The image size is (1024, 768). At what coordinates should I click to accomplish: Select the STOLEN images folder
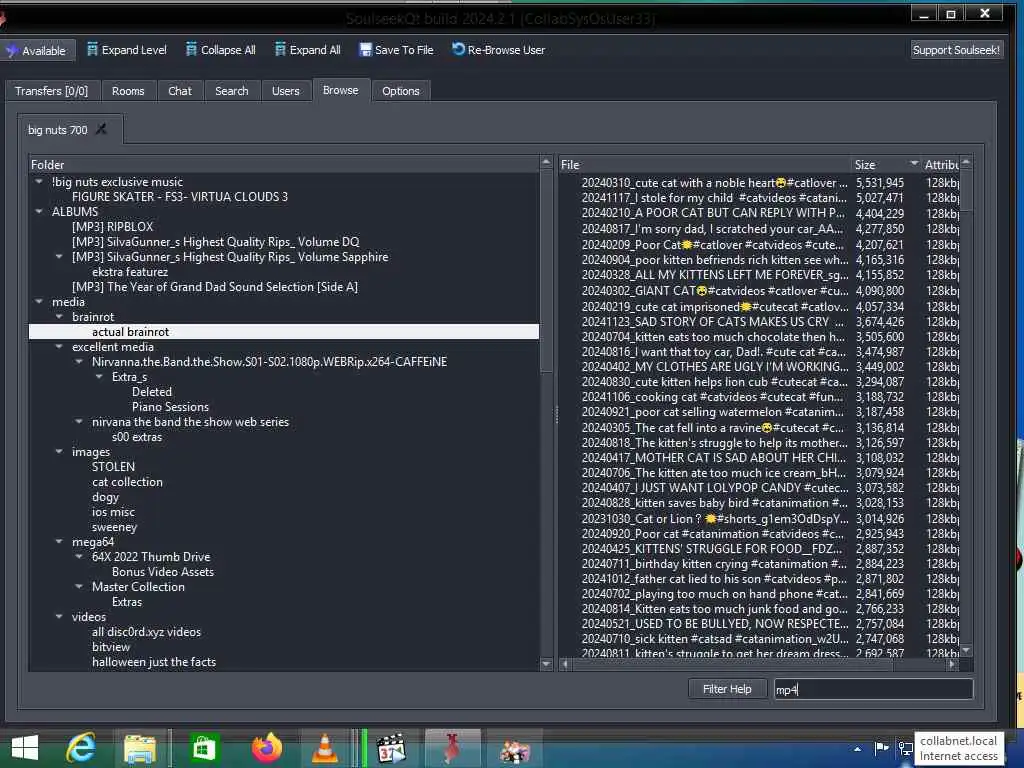pos(114,467)
